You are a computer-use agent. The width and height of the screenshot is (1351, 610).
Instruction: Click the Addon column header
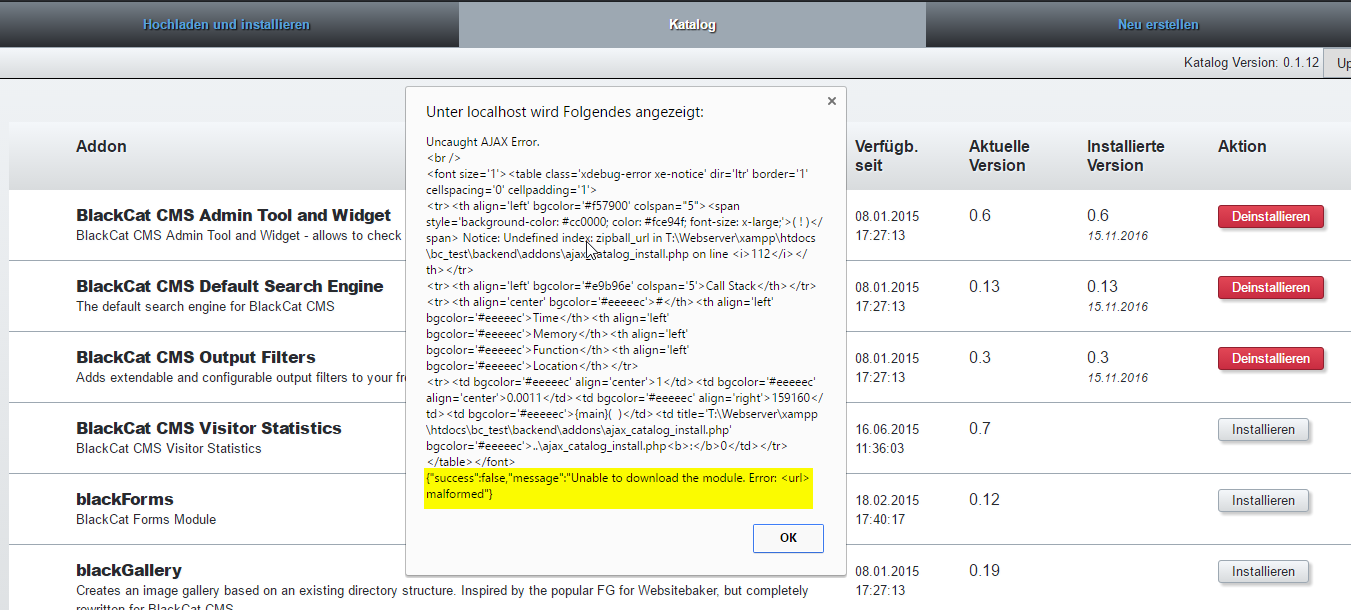(x=101, y=146)
